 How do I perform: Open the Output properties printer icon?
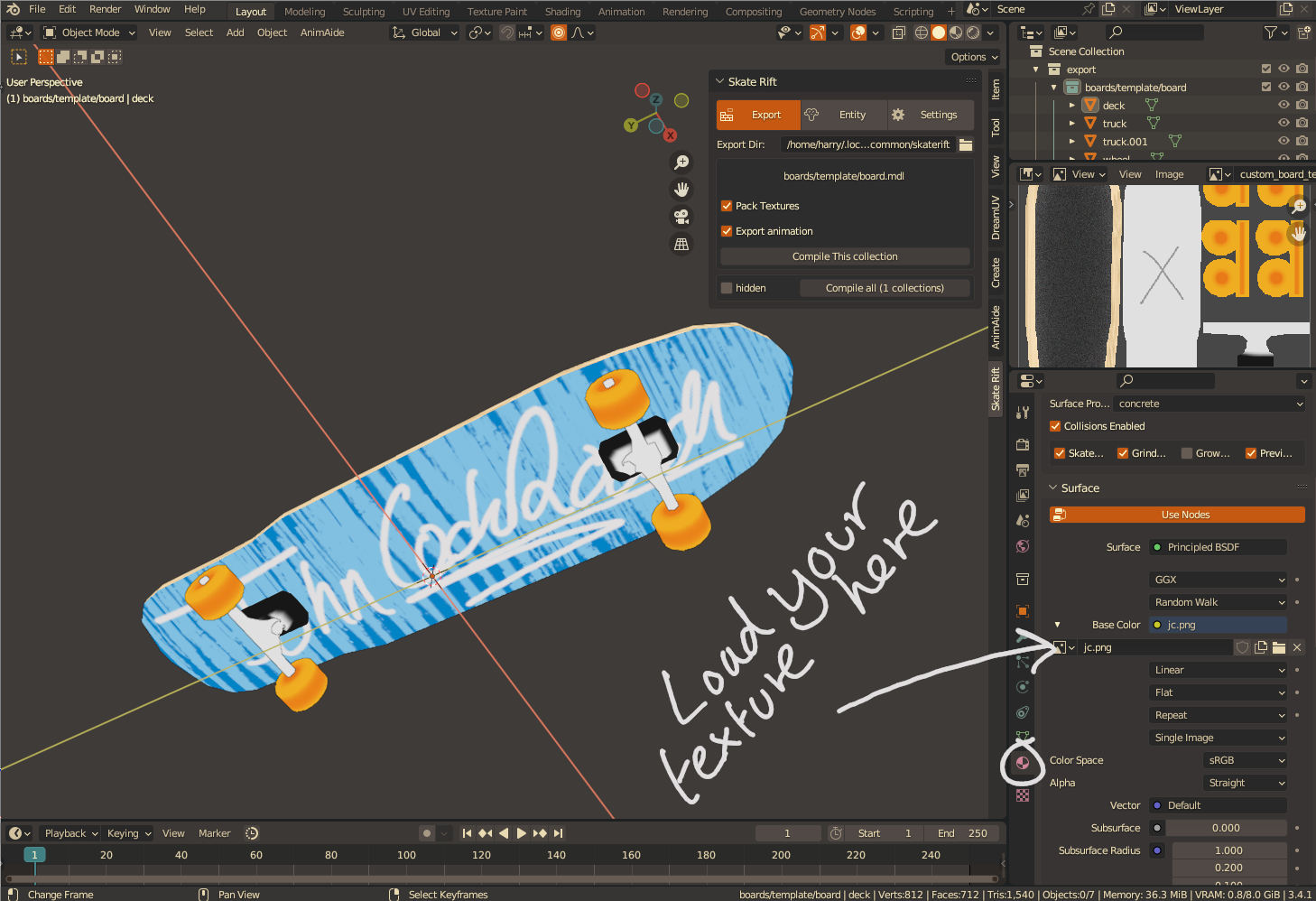tap(1023, 469)
